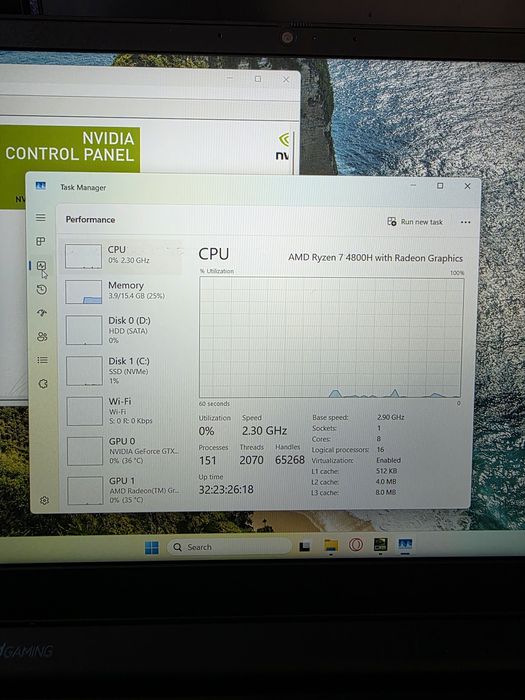Minimize the Task Manager window
Screen dimensions: 525x700
(413, 185)
